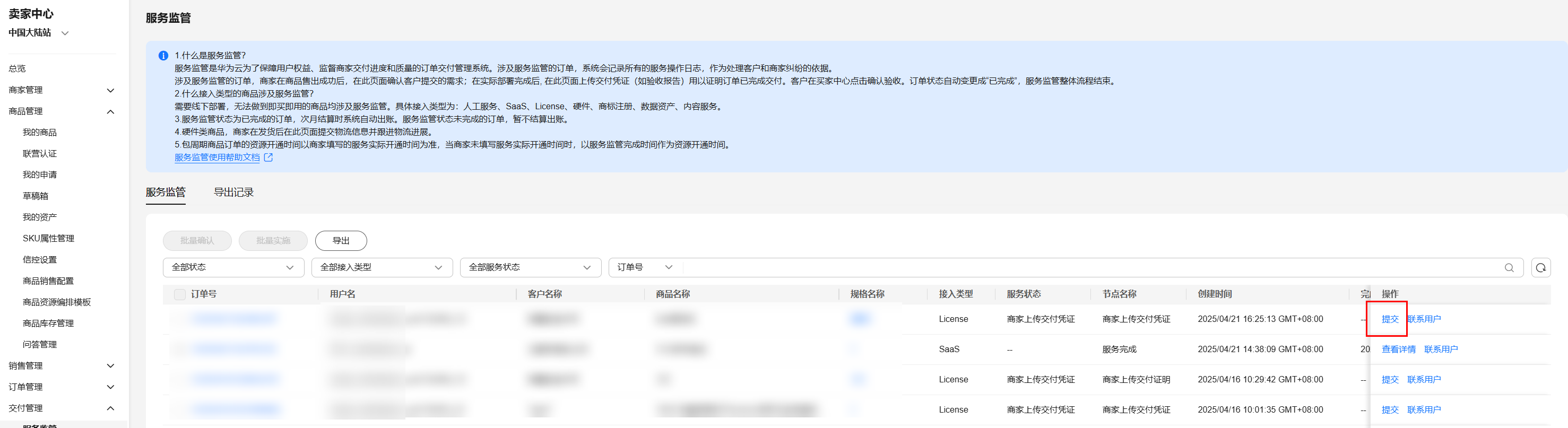Click the 商品名称 column header
The image size is (1568, 428).
coord(673,294)
